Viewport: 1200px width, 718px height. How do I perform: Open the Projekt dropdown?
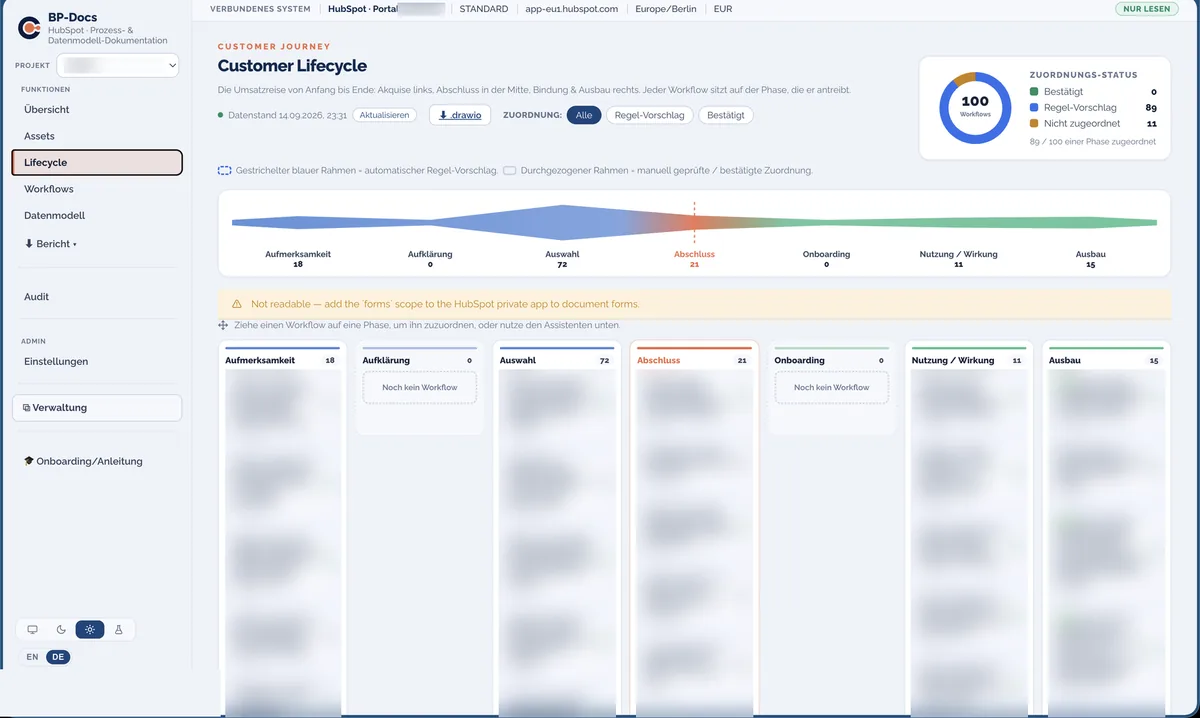click(118, 65)
